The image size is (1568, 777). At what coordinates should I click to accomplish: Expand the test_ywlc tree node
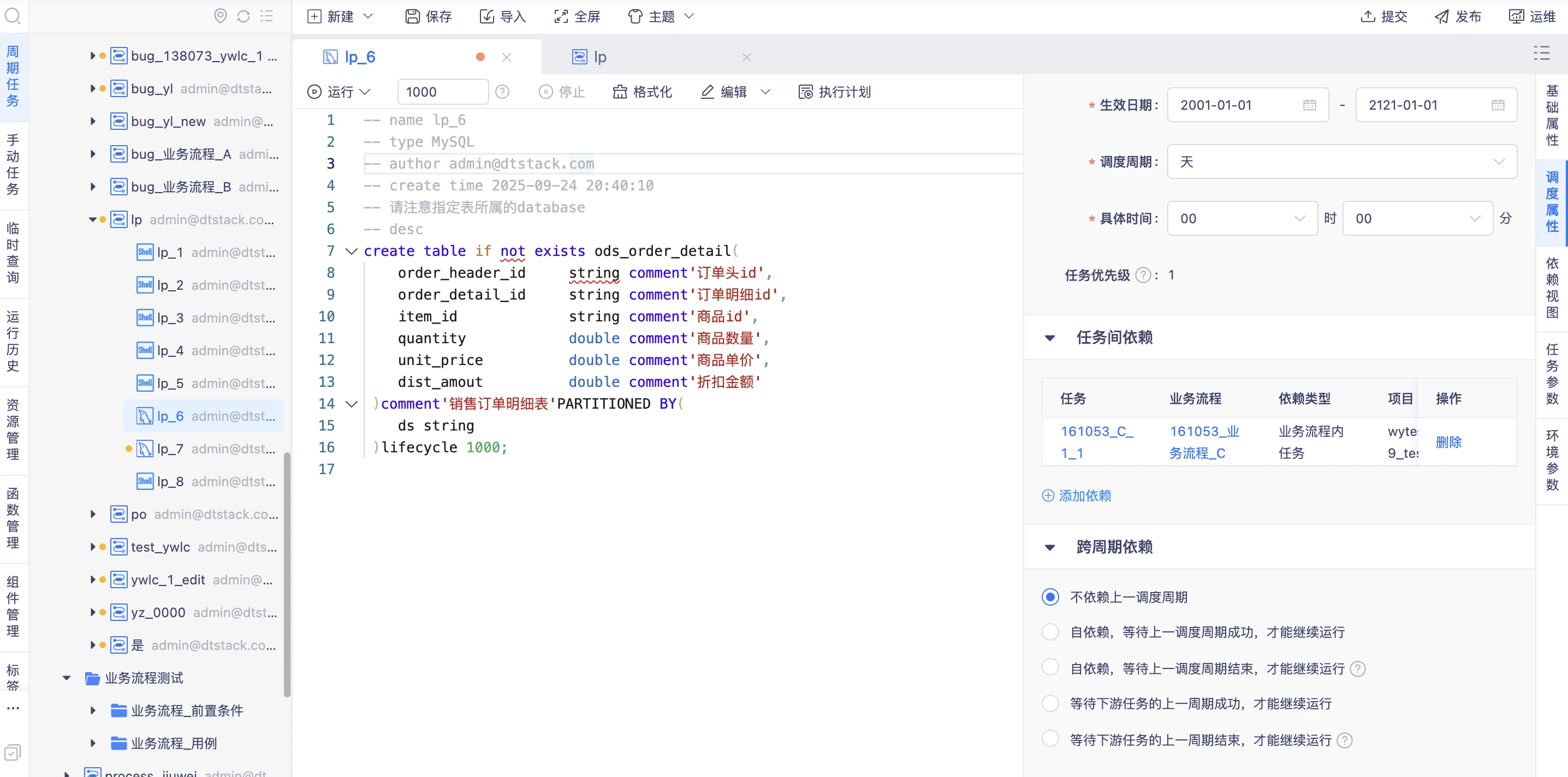[92, 547]
